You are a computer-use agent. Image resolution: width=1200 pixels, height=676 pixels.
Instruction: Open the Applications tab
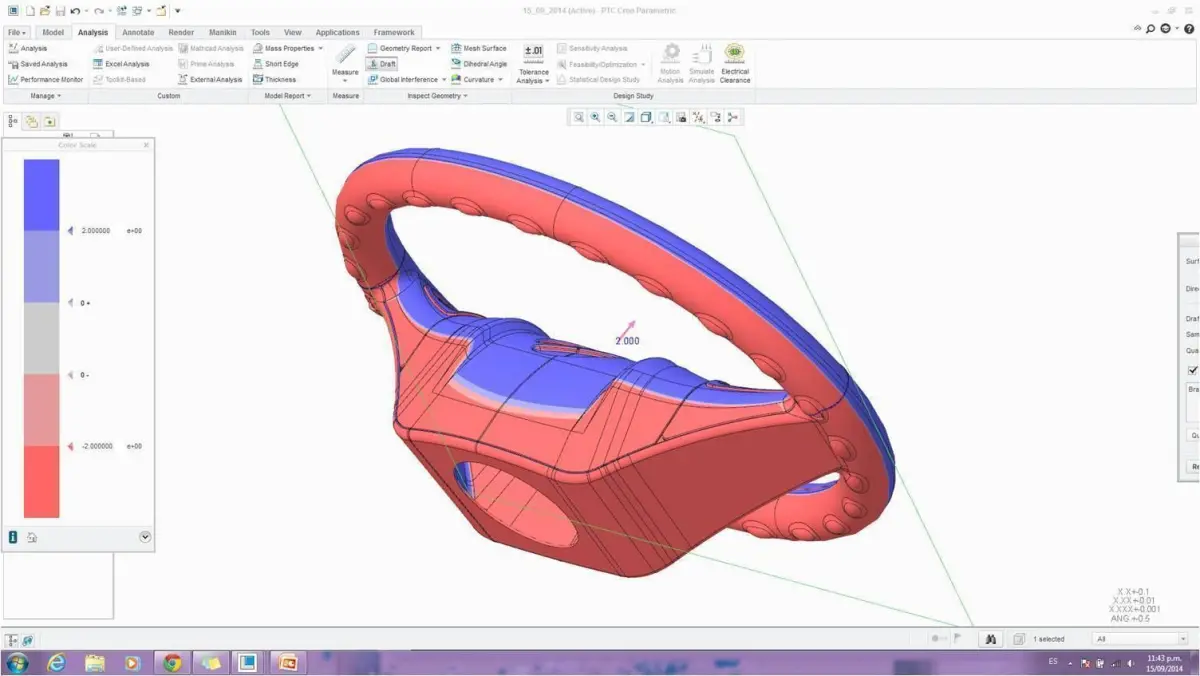tap(337, 32)
